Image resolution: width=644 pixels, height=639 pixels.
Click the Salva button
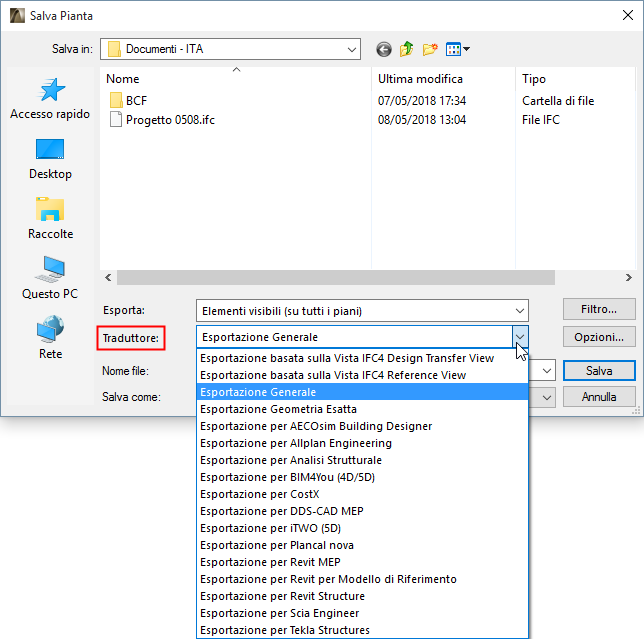click(599, 371)
